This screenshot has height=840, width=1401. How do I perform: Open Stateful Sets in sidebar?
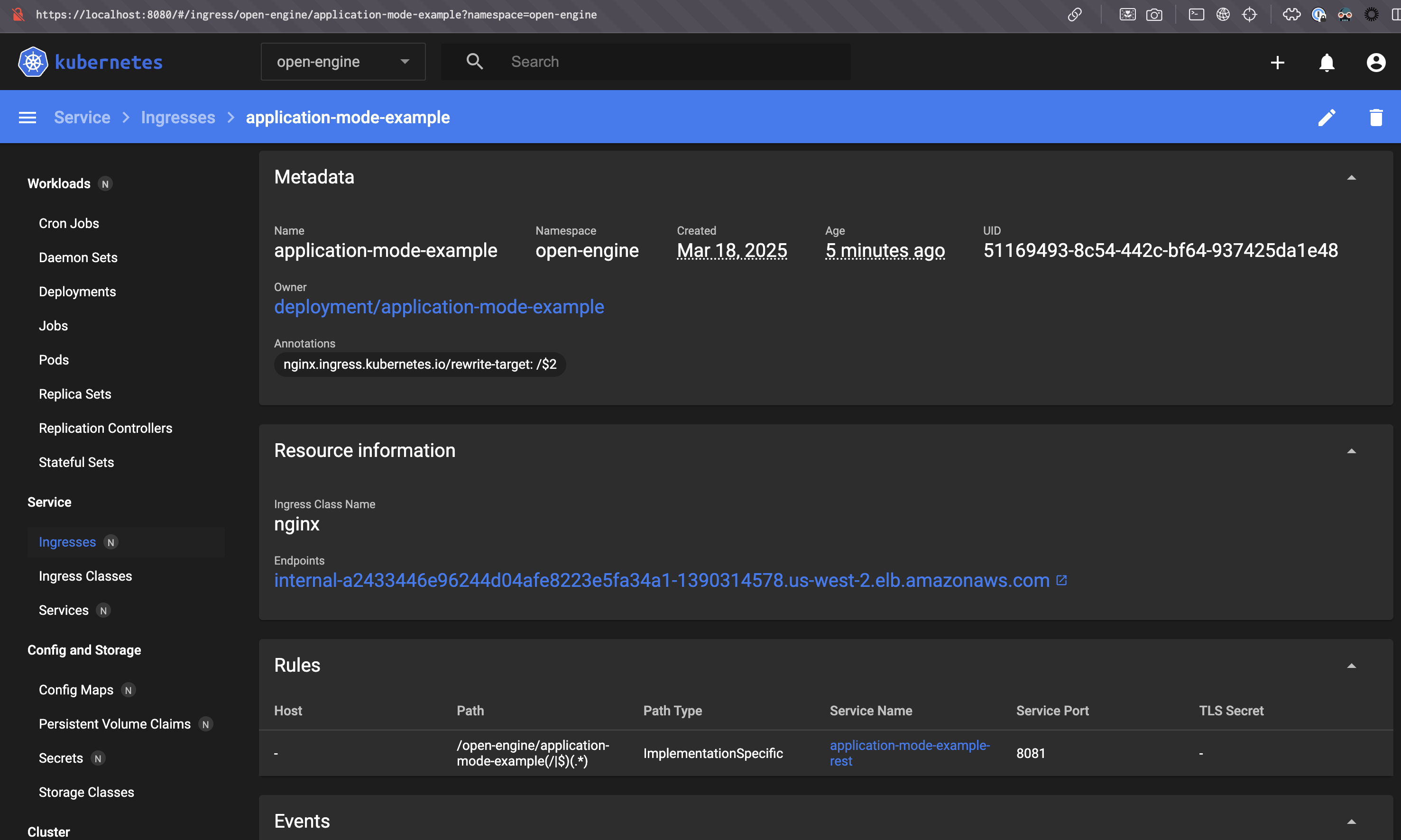pos(76,462)
